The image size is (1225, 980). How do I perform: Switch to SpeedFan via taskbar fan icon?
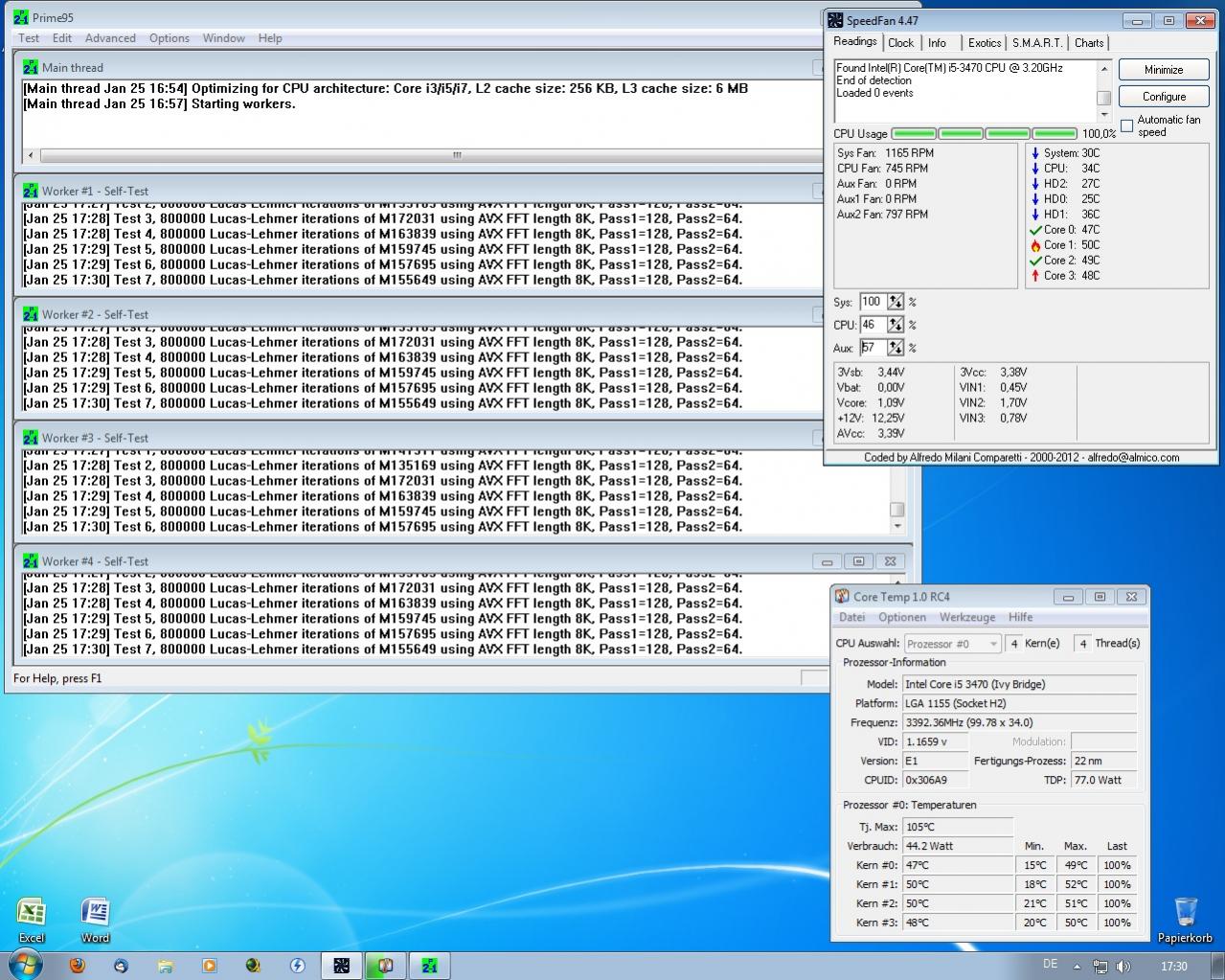click(x=341, y=966)
